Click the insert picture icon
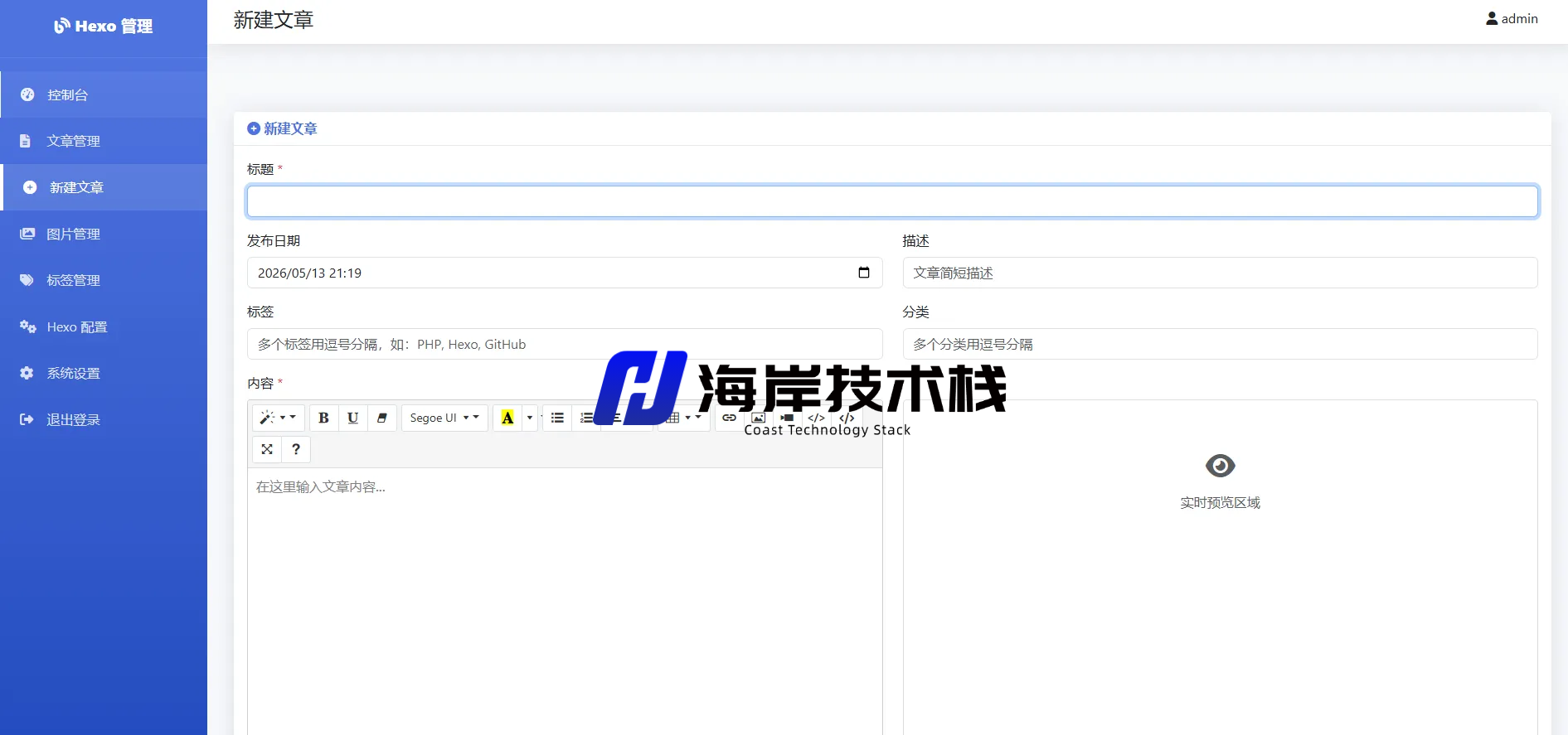1568x735 pixels. pos(759,418)
